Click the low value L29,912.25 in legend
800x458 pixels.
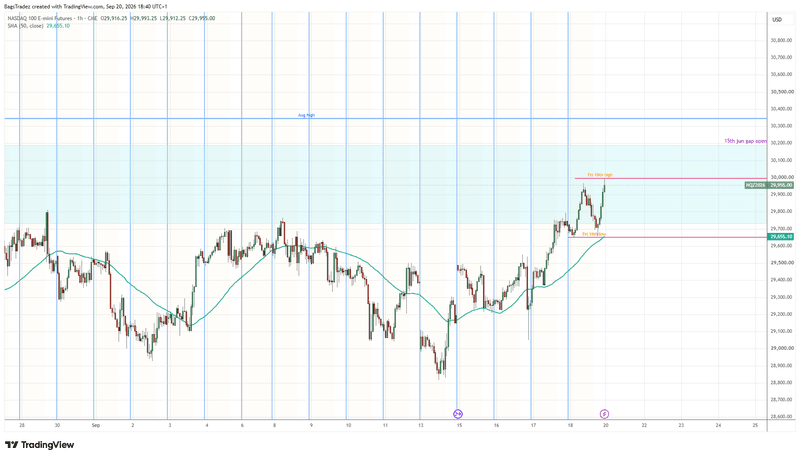click(x=173, y=18)
